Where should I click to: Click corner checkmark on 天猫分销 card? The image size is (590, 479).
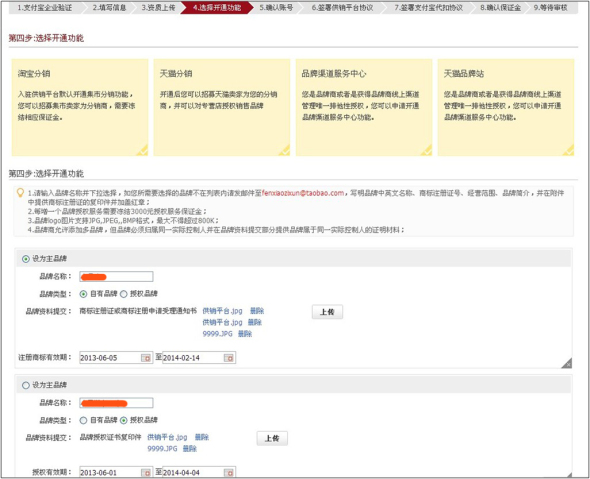(x=285, y=151)
